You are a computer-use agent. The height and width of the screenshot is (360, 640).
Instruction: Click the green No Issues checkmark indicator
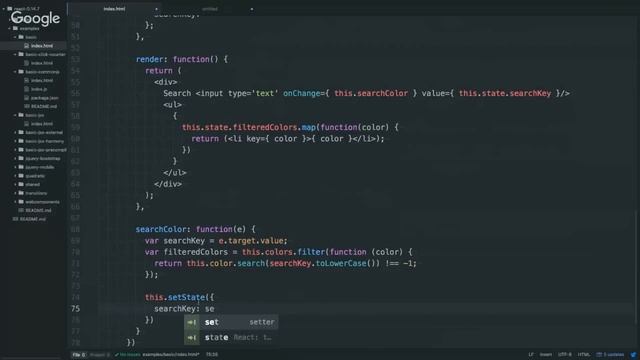pos(127,354)
